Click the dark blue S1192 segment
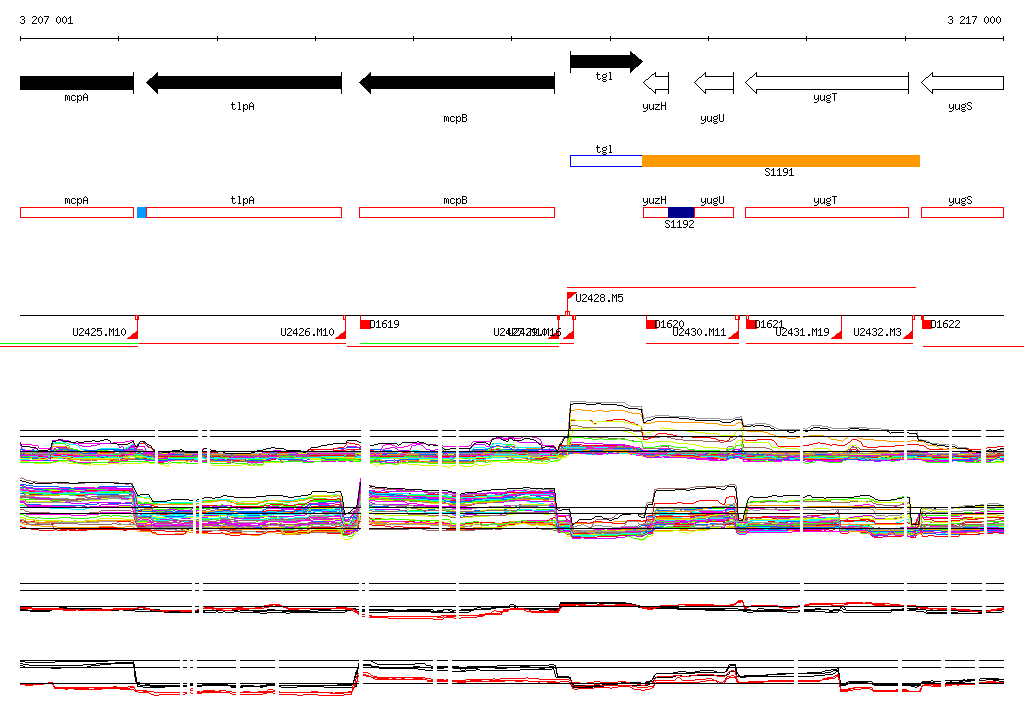The height and width of the screenshot is (714, 1024). coord(680,212)
